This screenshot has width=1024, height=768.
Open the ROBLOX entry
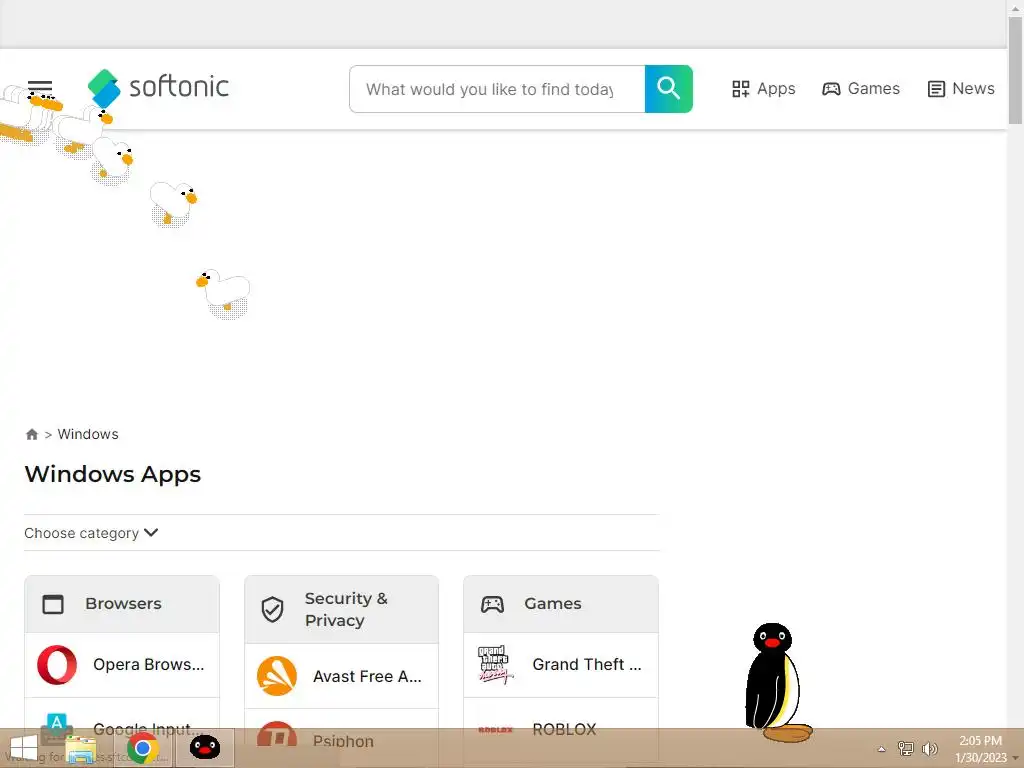(561, 729)
